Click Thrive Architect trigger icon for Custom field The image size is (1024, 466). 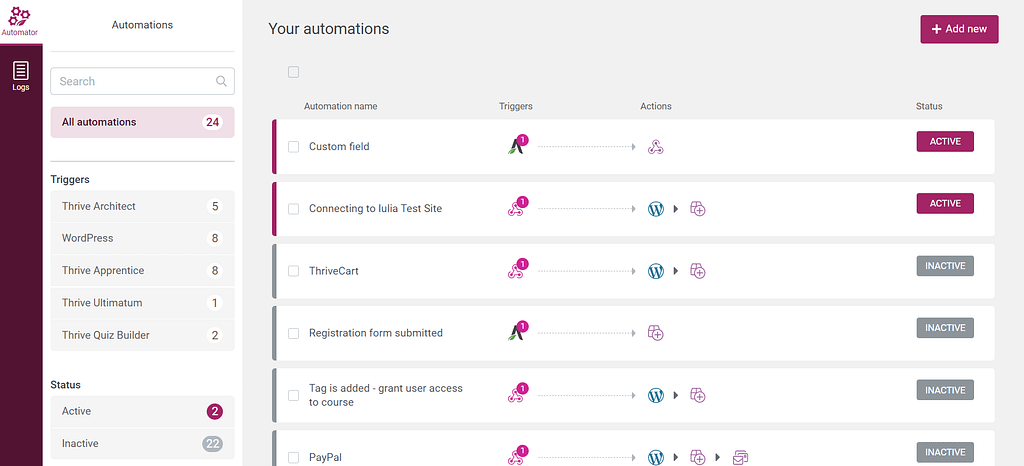pos(516,147)
